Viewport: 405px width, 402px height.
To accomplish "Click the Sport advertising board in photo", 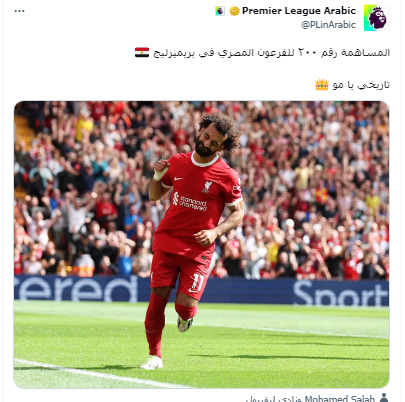I will (341, 294).
